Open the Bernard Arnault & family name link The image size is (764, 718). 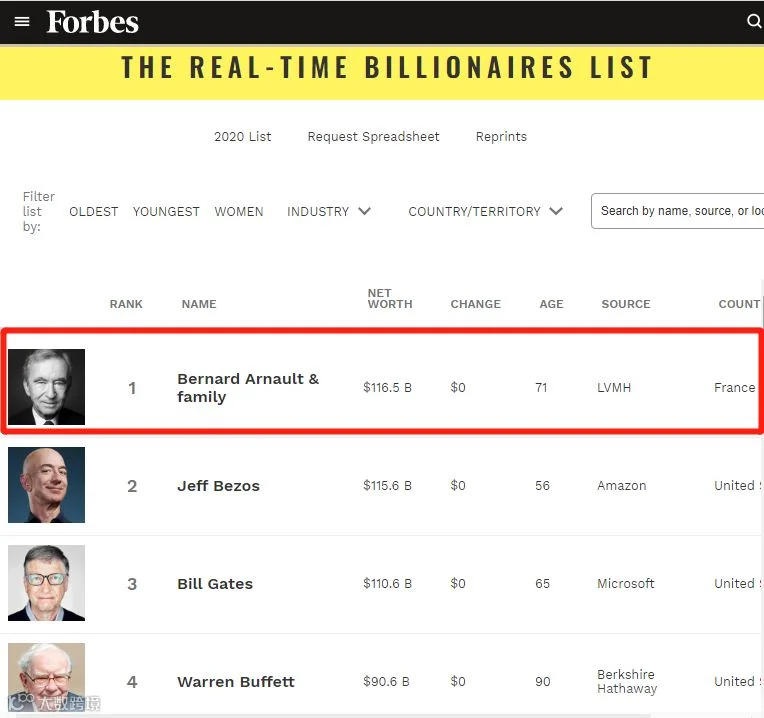248,388
